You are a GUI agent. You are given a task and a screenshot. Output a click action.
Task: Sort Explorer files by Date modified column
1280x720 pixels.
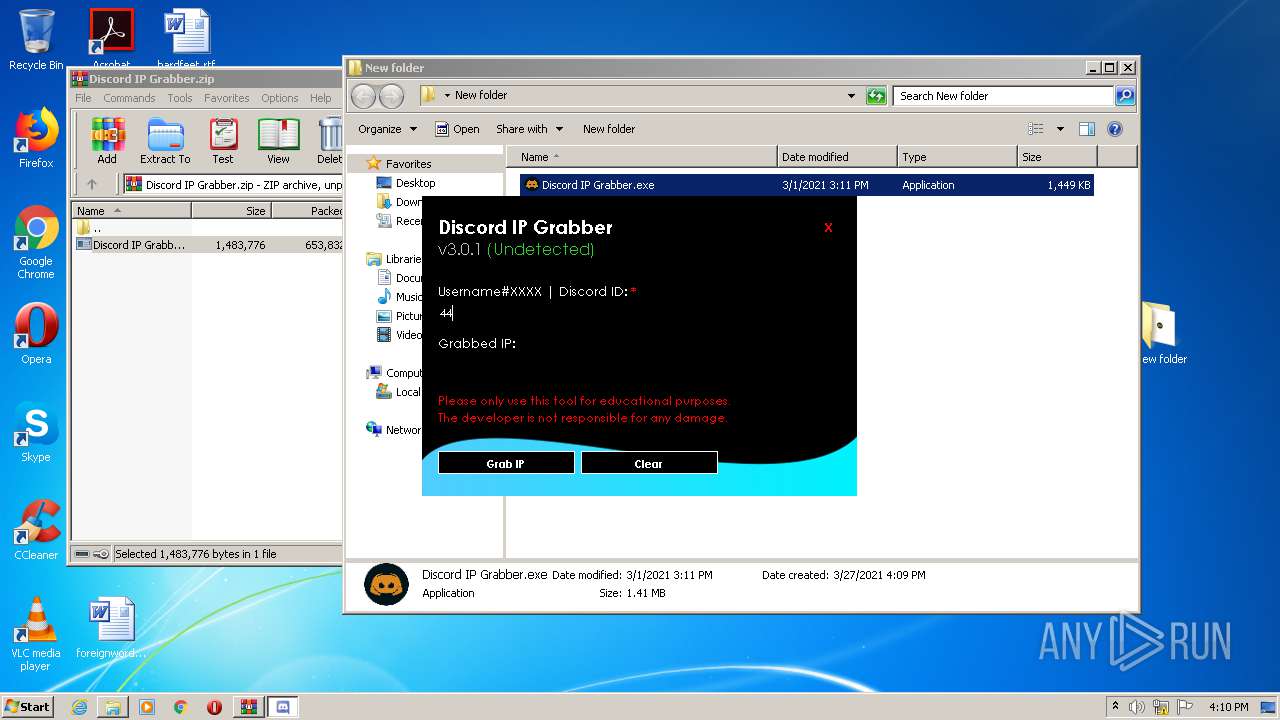837,157
